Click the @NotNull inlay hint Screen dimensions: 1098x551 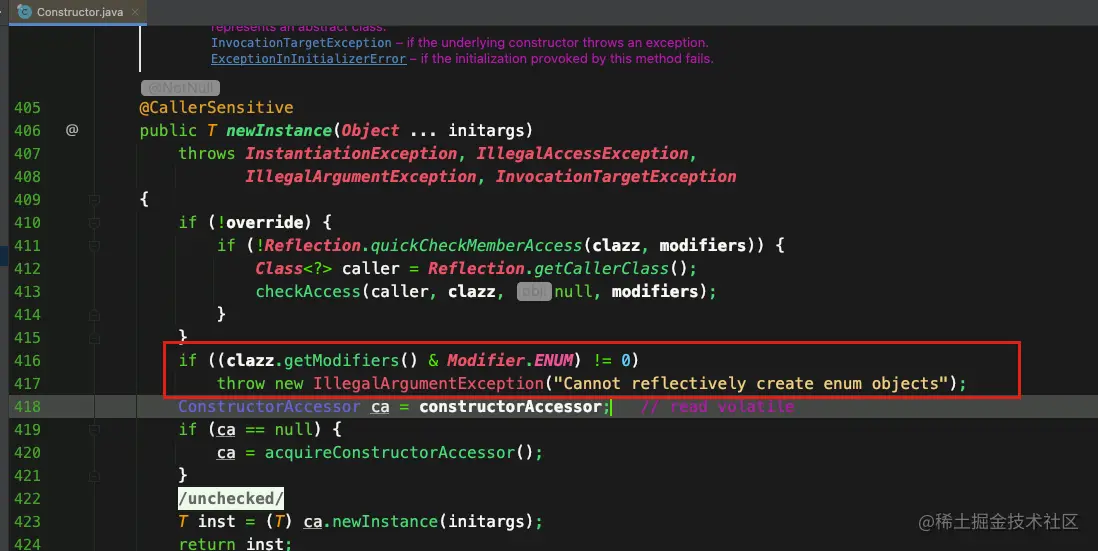pyautogui.click(x=180, y=88)
